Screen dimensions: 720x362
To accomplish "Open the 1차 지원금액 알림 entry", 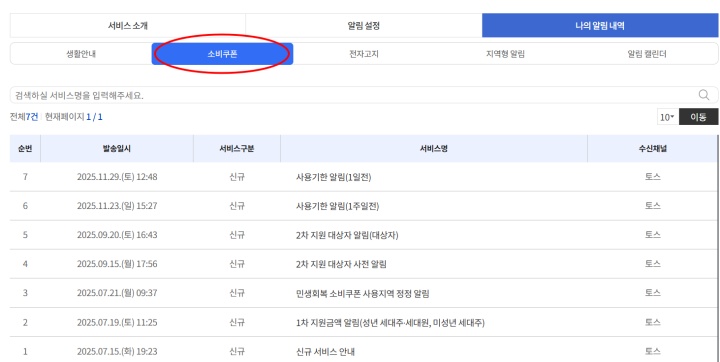I will 391,323.
